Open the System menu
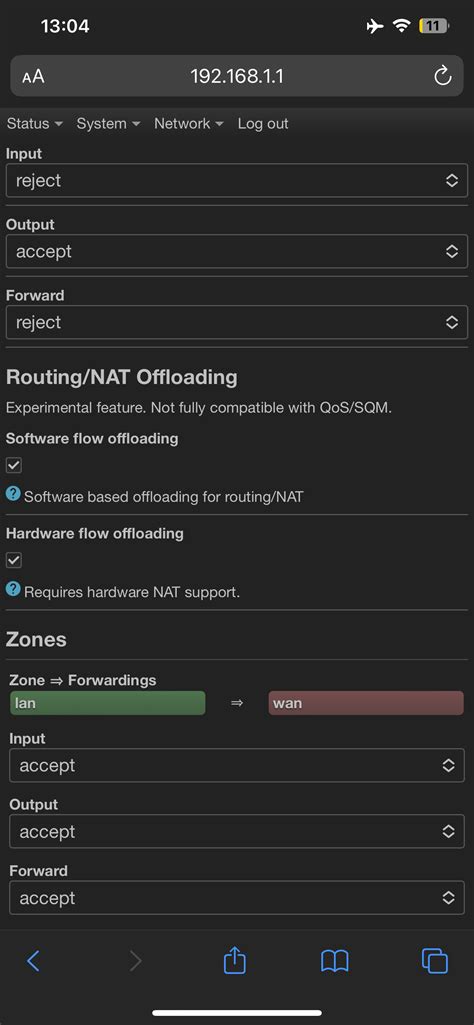The image size is (474, 1025). click(x=109, y=124)
